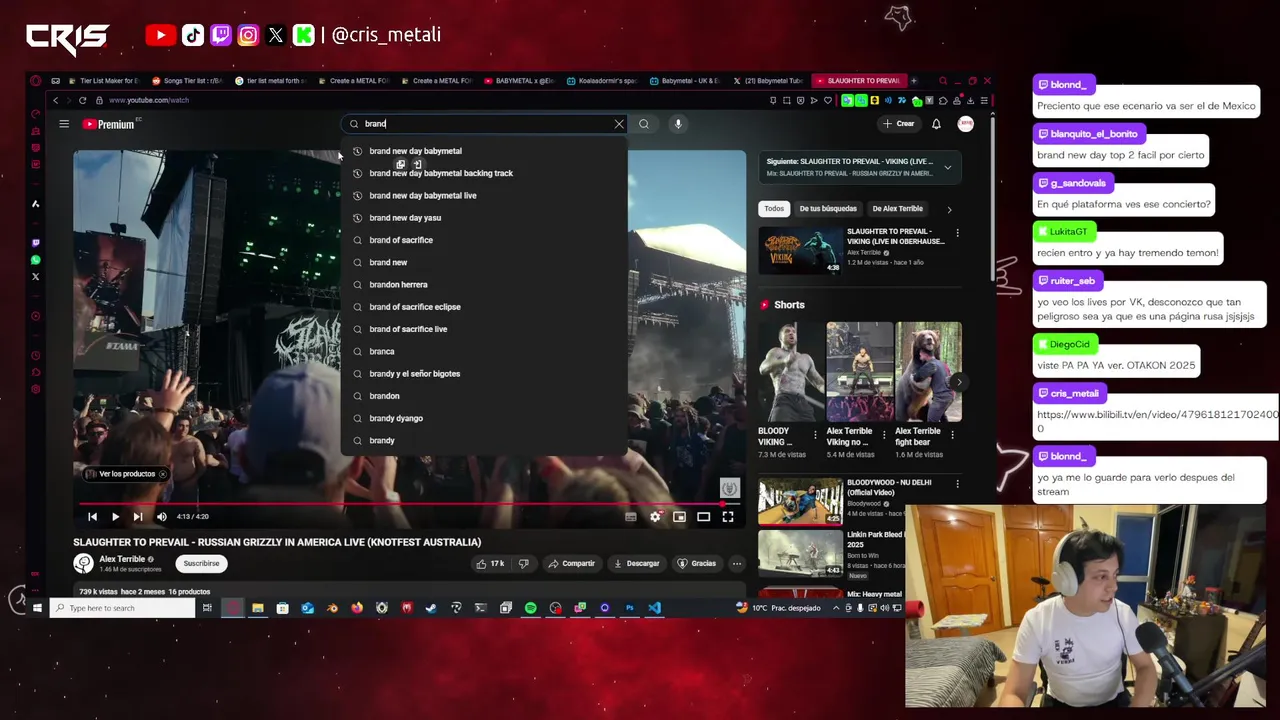Select the 'De Alex Terrible' filter chip

point(898,209)
